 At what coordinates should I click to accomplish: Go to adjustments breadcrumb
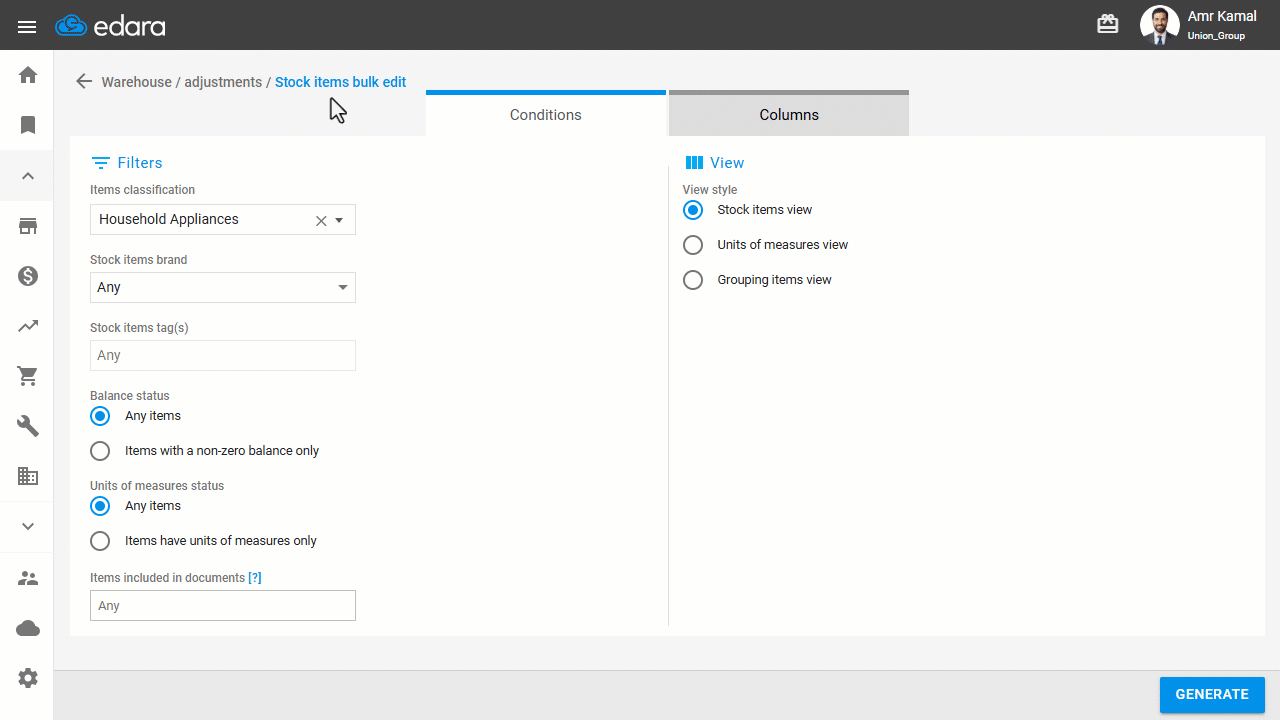(x=223, y=82)
